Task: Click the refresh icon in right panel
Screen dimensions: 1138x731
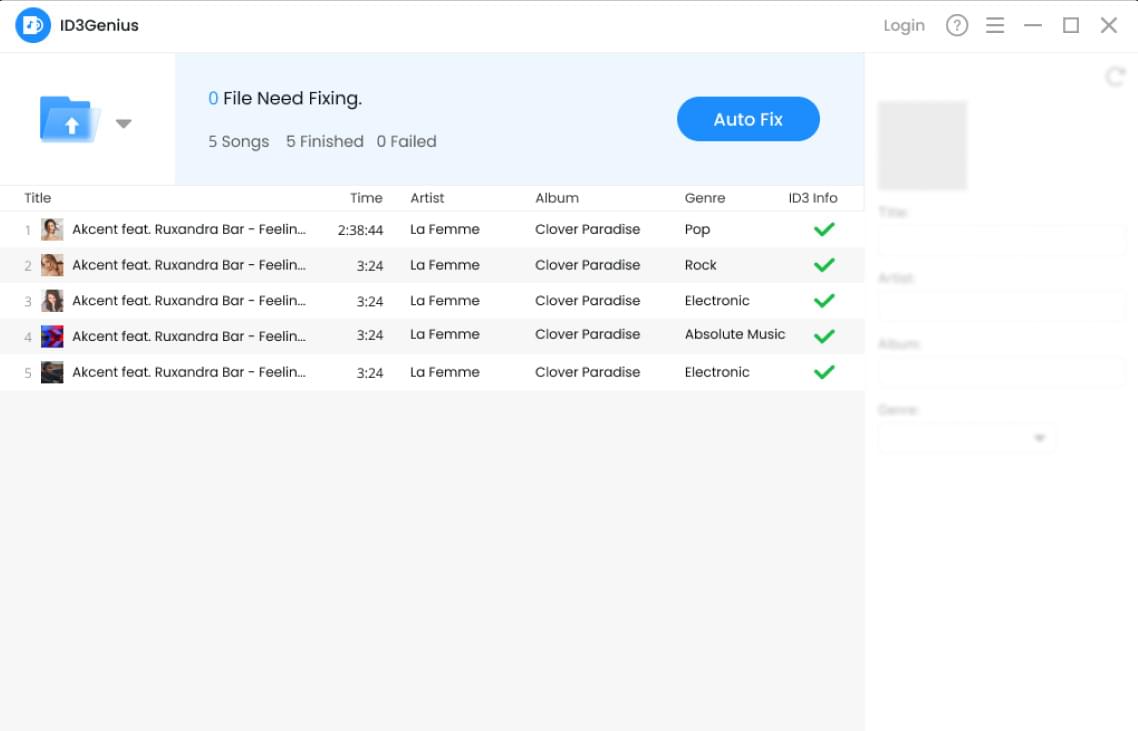Action: pyautogui.click(x=1114, y=77)
